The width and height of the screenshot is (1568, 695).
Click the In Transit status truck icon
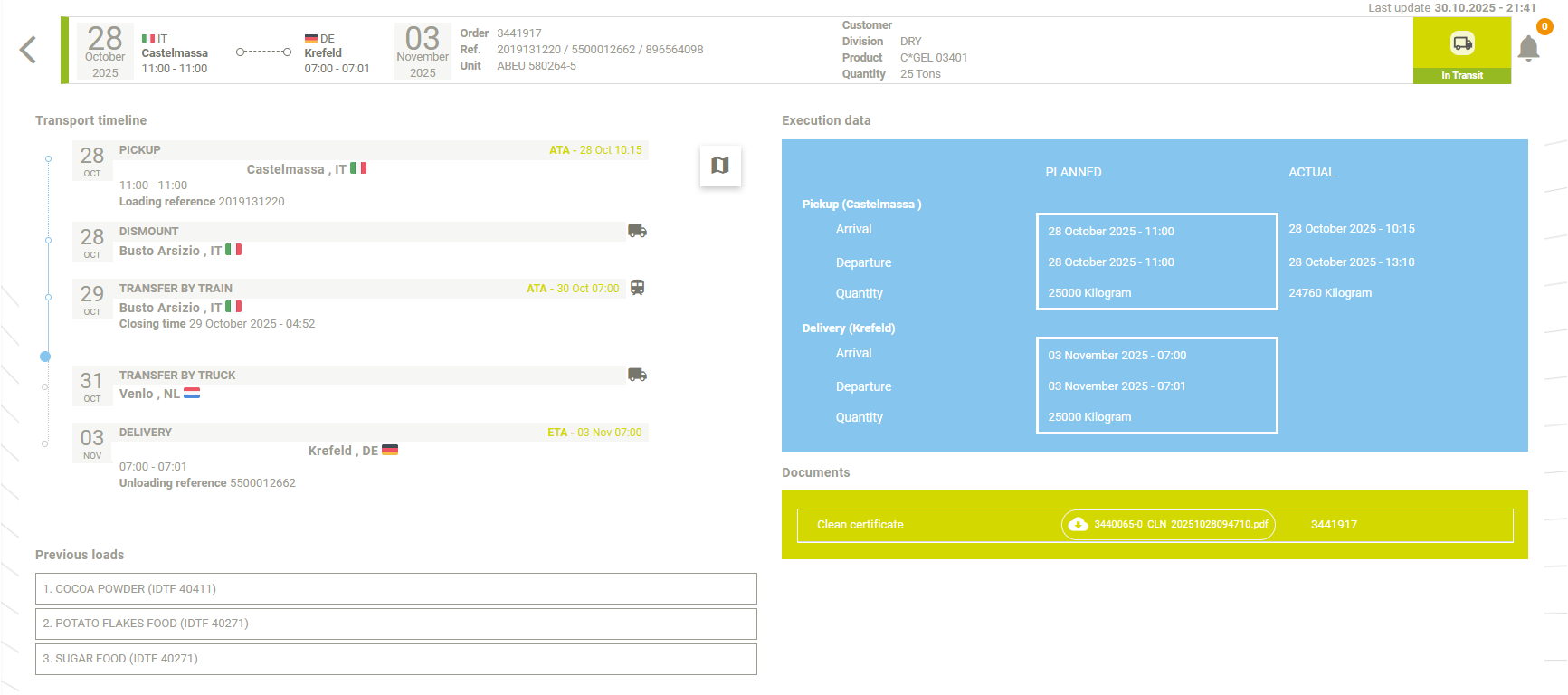(x=1462, y=43)
